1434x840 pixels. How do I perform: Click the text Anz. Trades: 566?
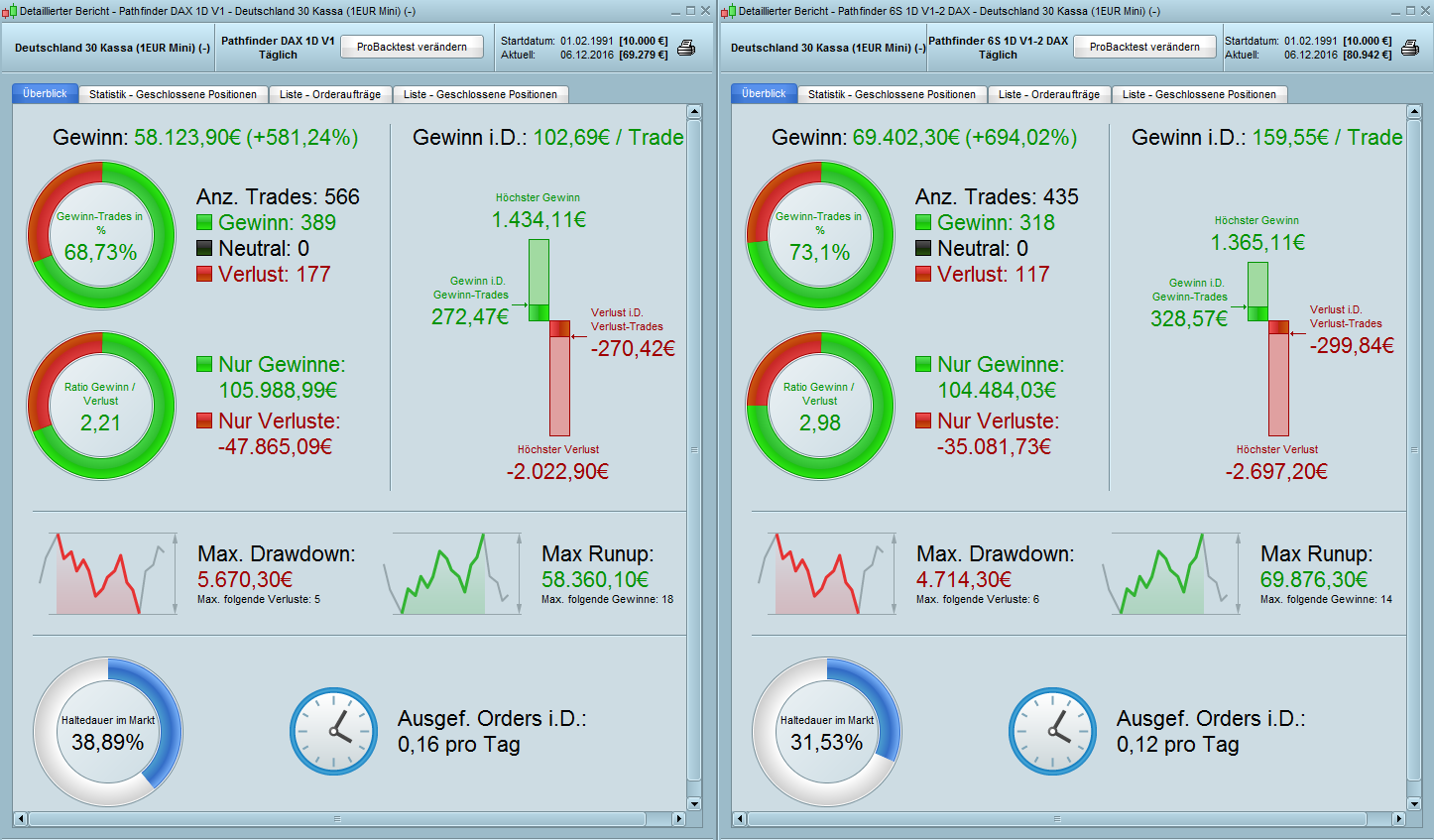279,196
